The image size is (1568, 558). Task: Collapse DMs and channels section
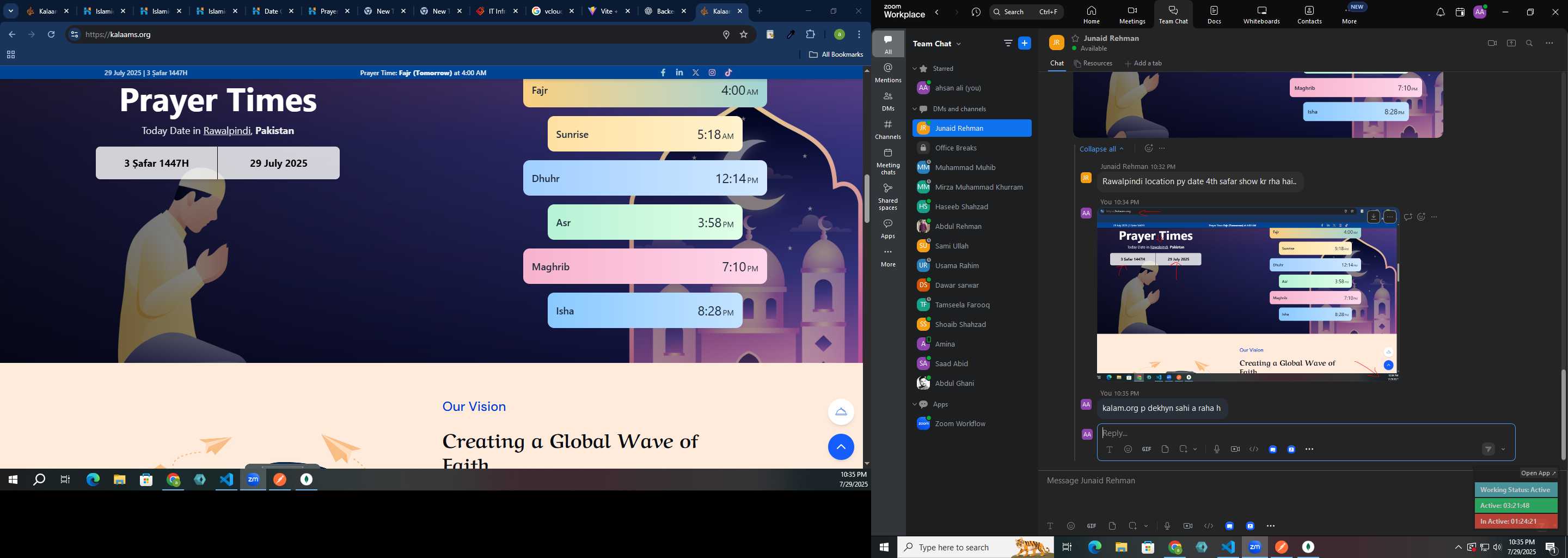(914, 110)
